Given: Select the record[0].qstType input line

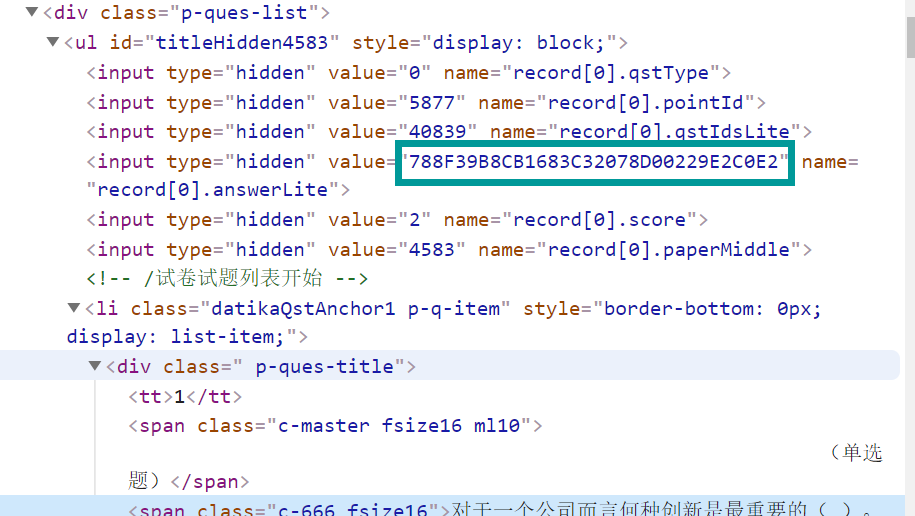Looking at the screenshot, I should [408, 73].
